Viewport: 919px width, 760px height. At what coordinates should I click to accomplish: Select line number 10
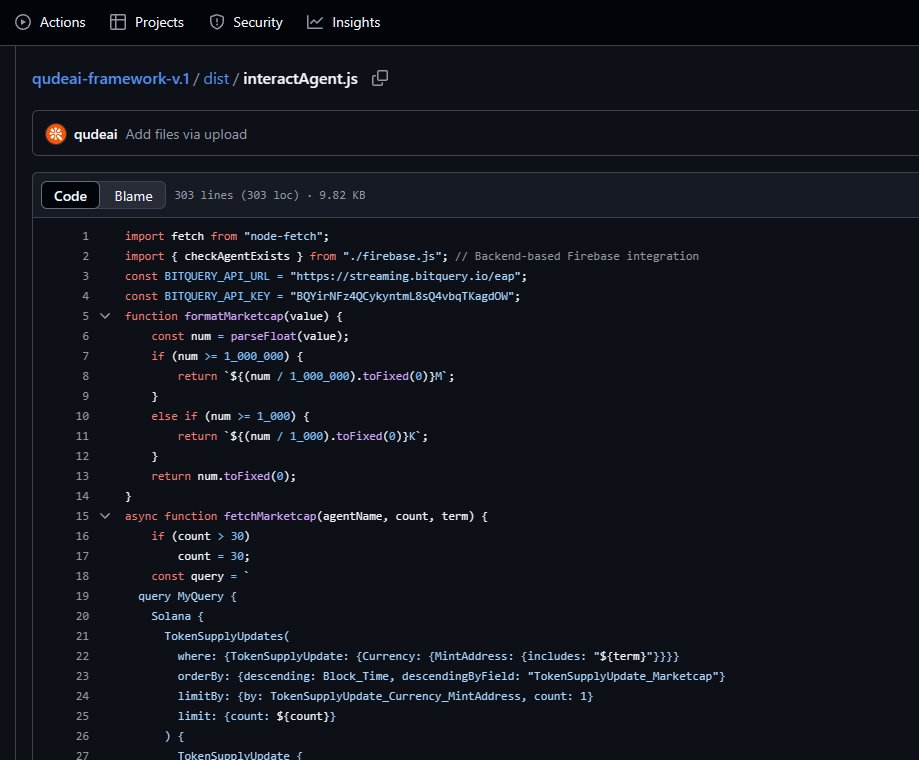83,416
